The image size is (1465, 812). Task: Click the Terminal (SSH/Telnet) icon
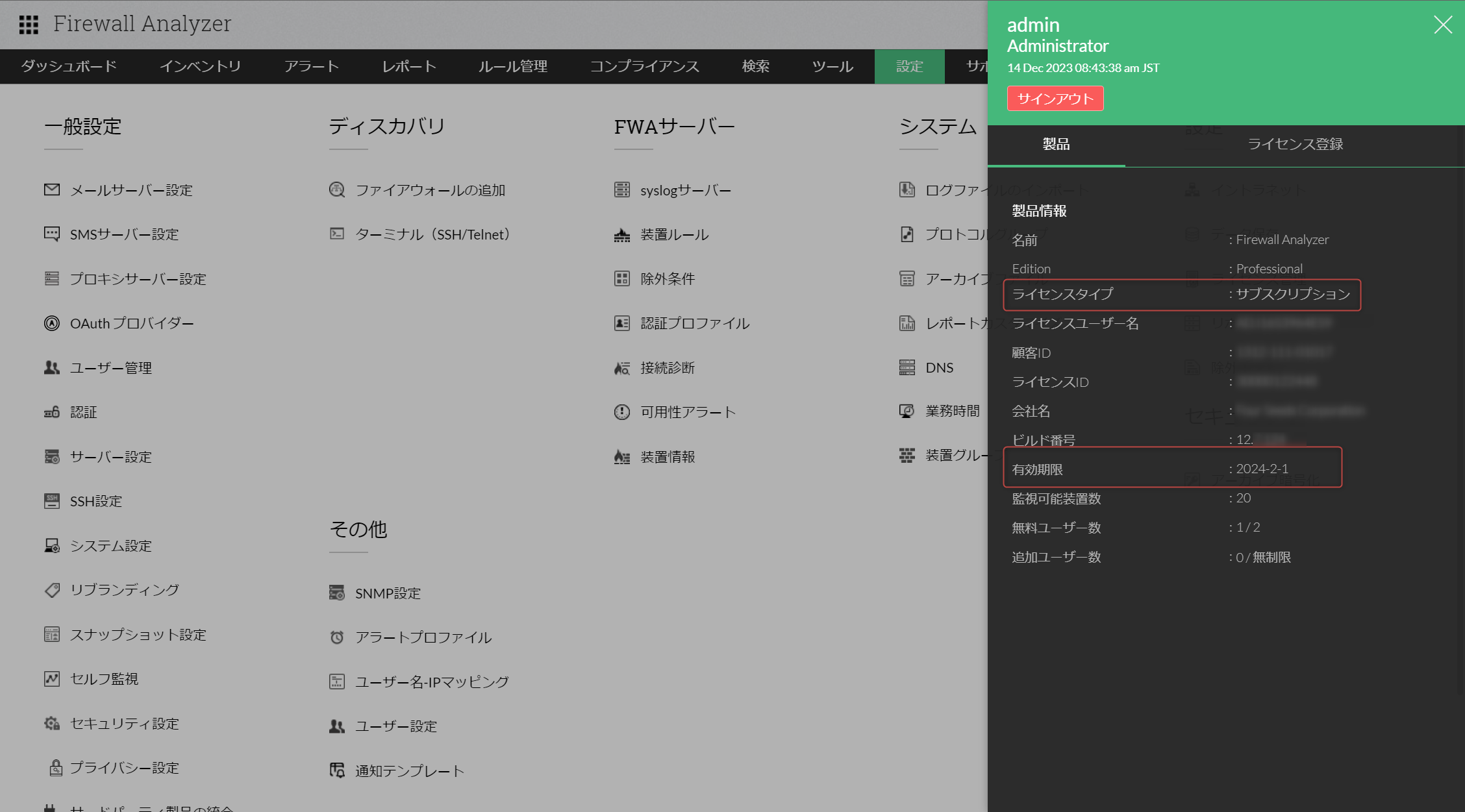pos(337,234)
